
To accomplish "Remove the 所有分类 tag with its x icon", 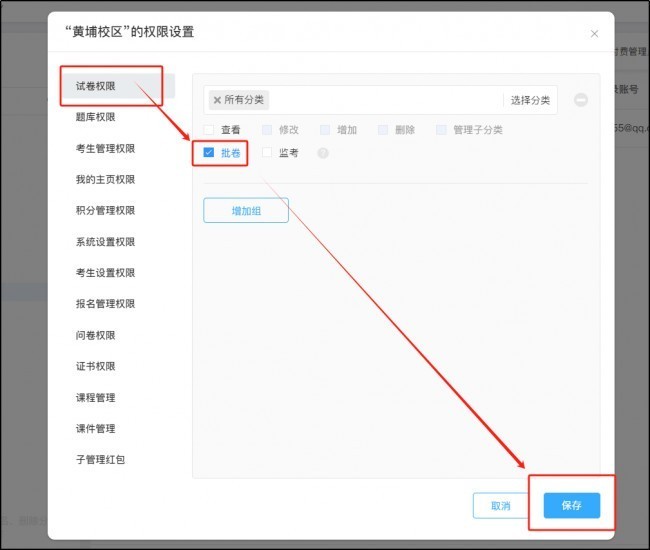I will point(217,100).
